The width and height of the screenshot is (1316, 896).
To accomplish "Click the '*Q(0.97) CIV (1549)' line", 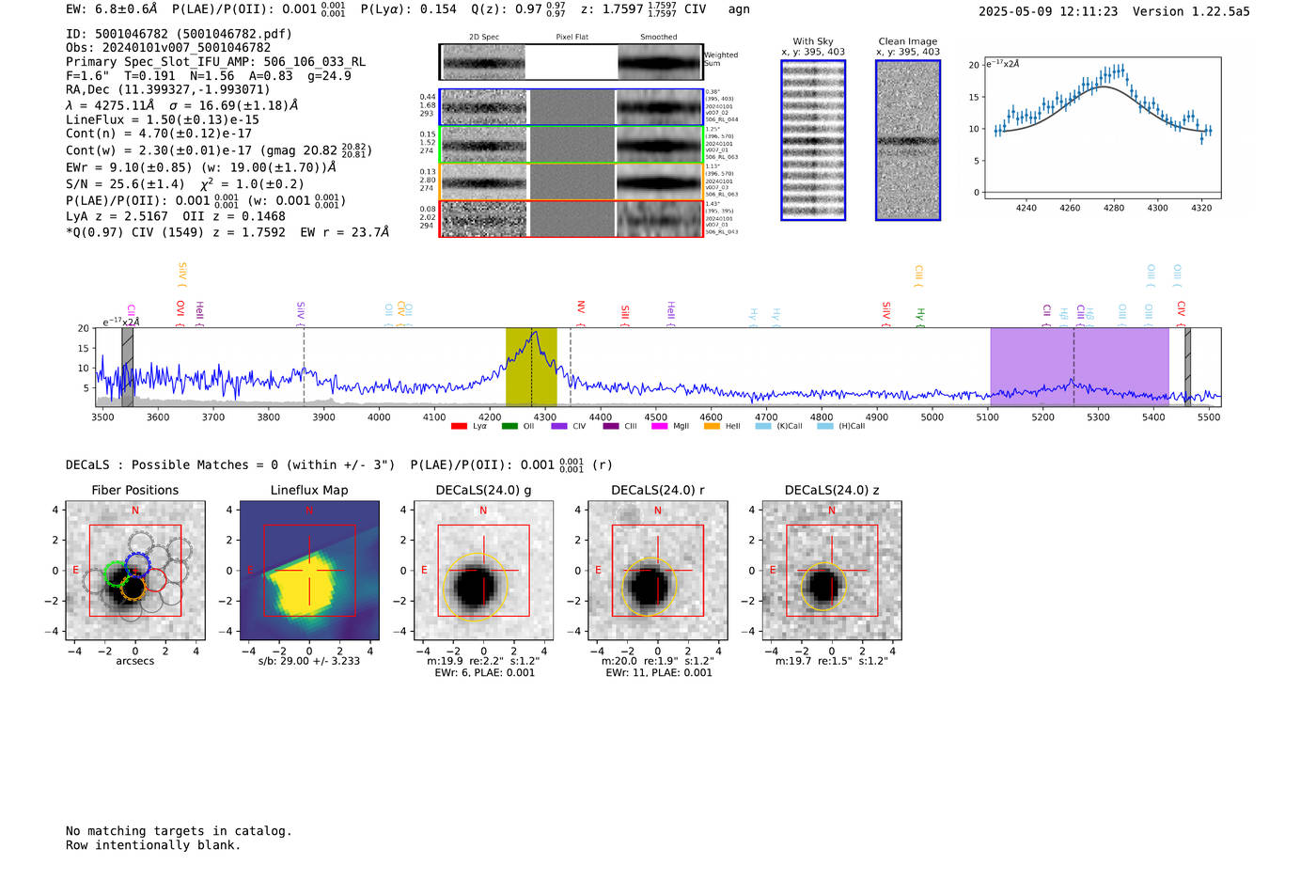I will (227, 231).
